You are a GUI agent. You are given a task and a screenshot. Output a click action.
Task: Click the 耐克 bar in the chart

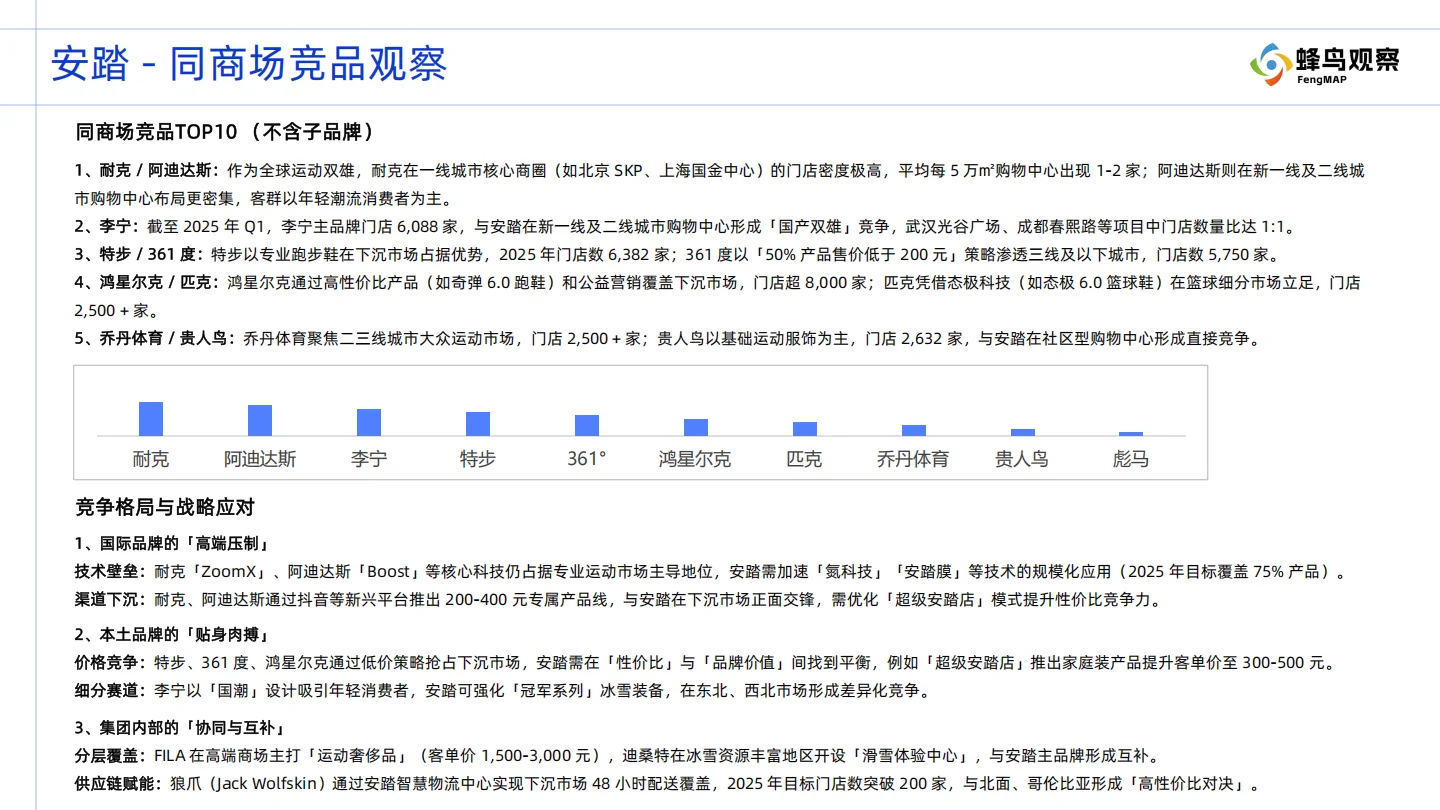(151, 419)
